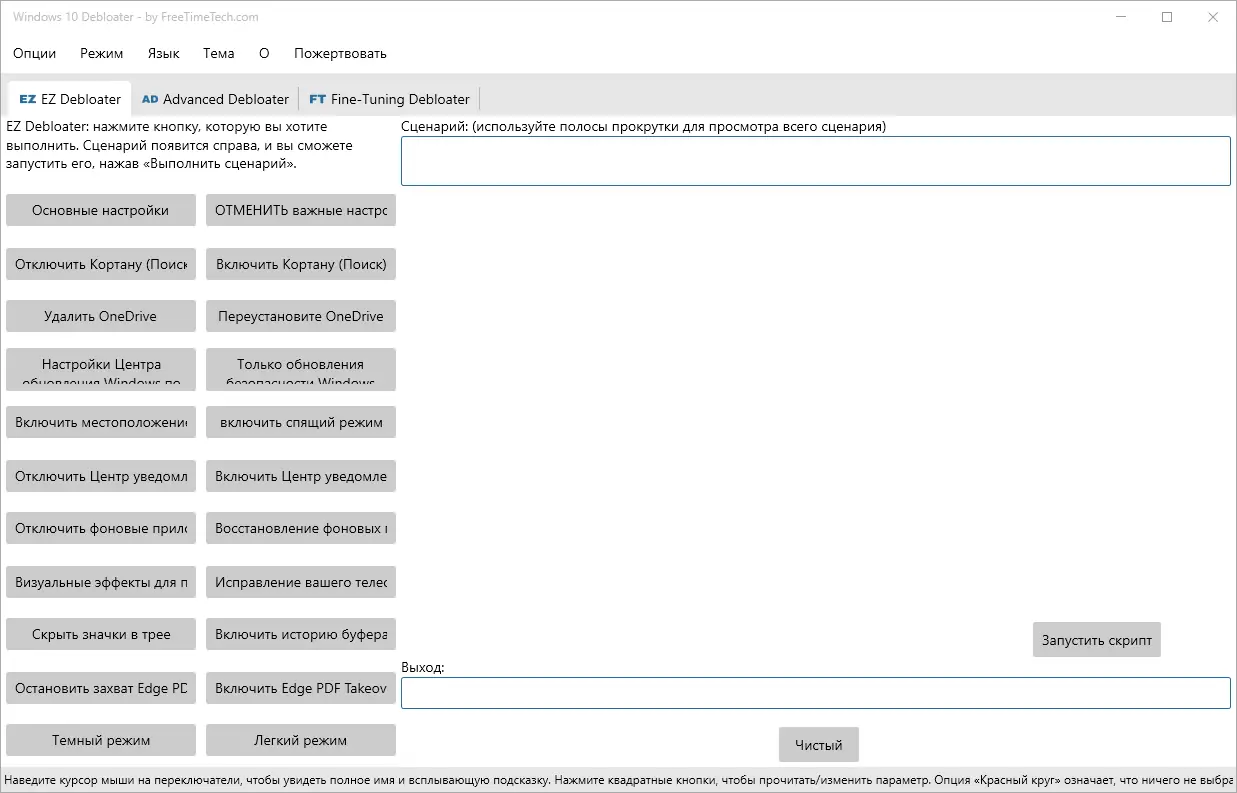Viewport: 1237px width, 793px height.
Task: Click Включить Центр уведомлений button
Action: [x=301, y=476]
